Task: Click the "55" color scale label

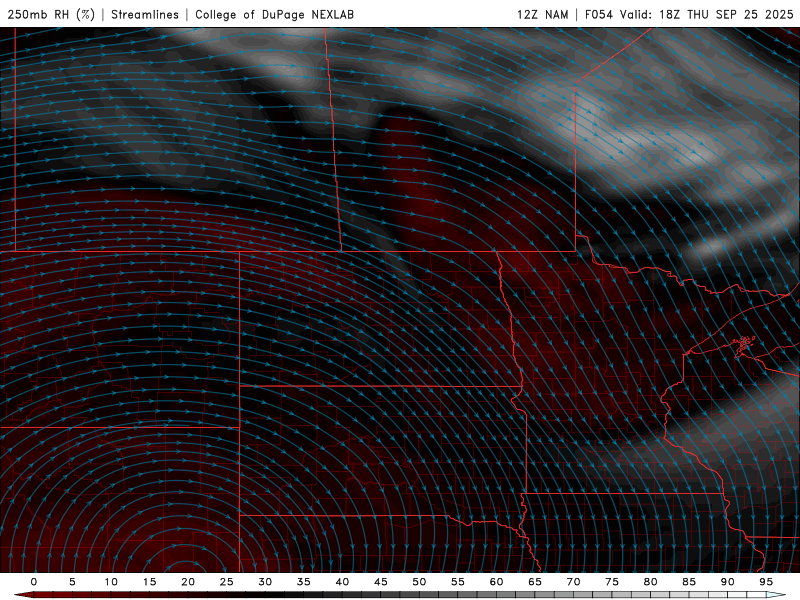Action: (458, 582)
